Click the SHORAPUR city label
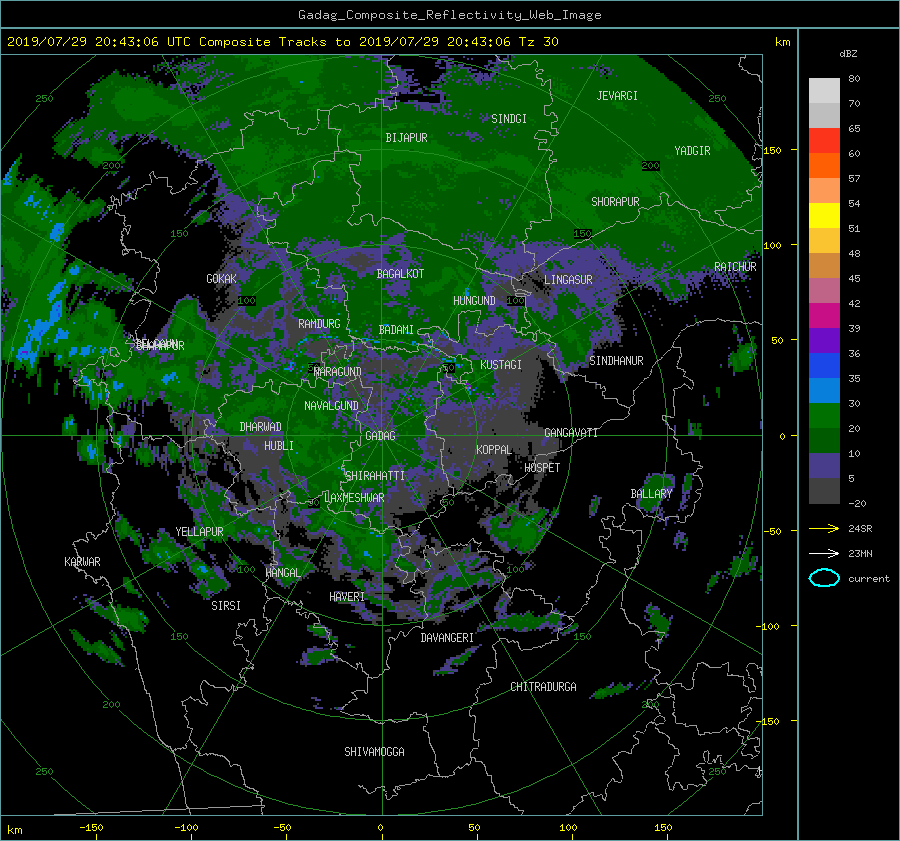 615,202
